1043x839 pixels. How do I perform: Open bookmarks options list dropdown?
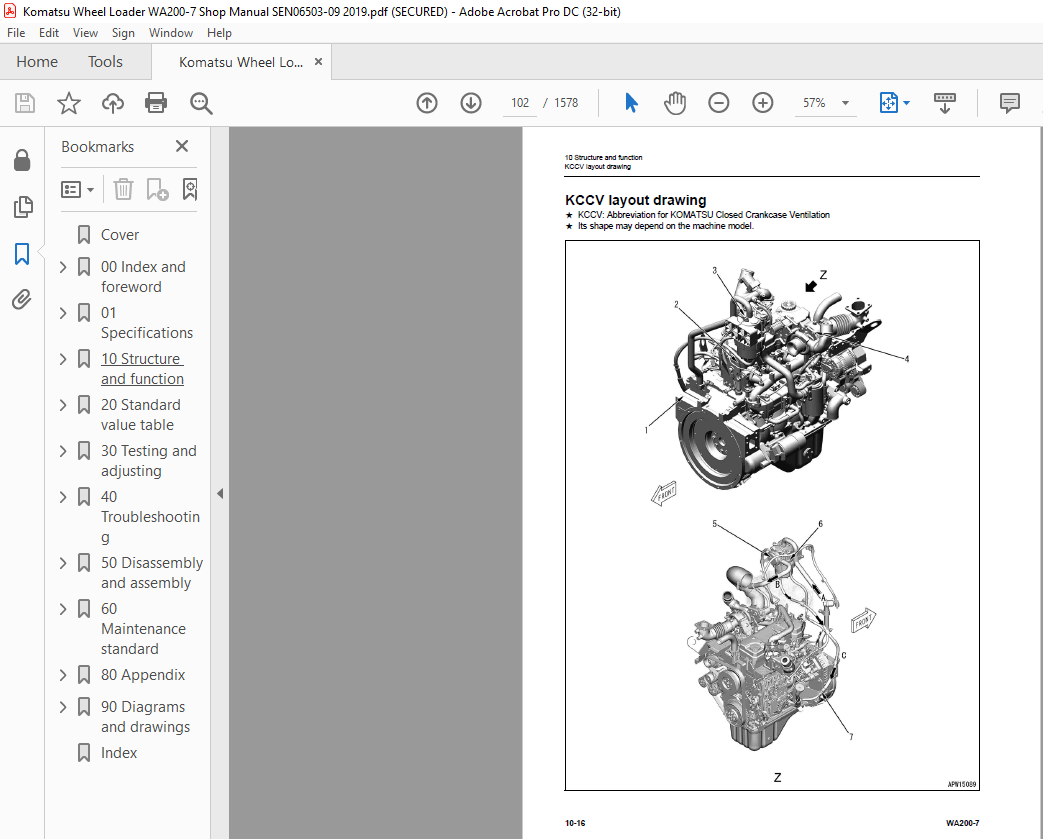78,190
